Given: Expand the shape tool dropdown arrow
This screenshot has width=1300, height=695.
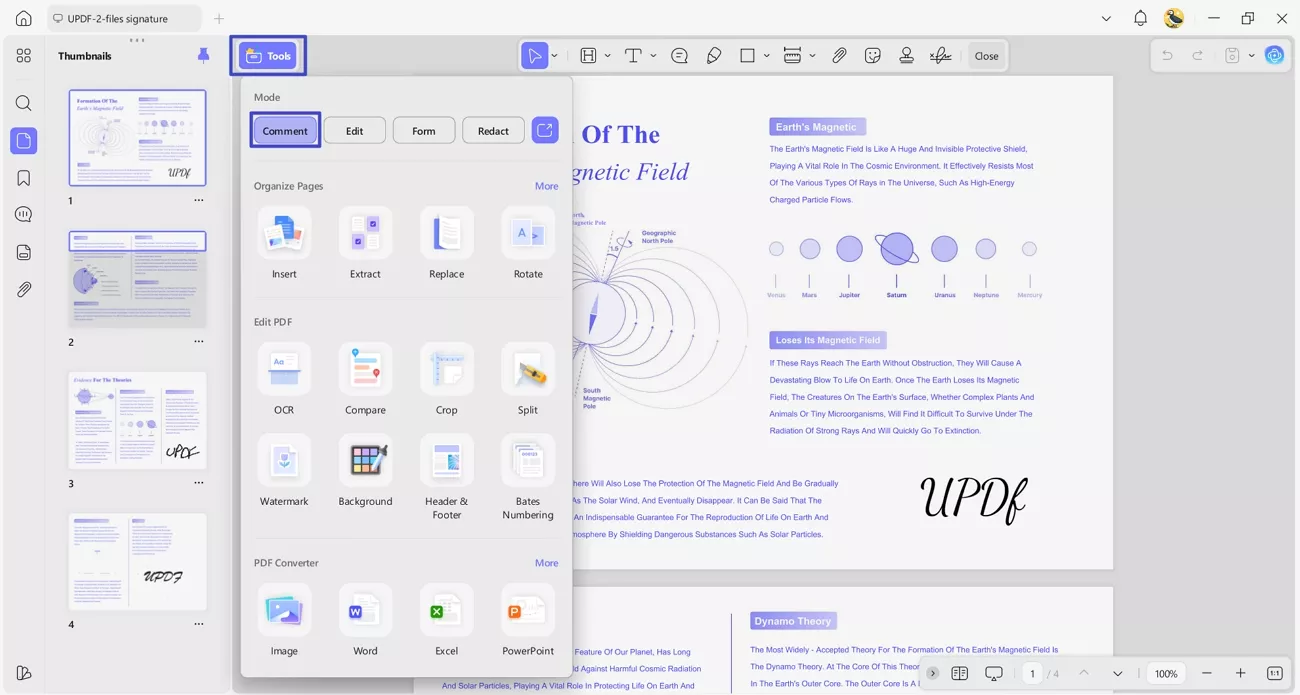Looking at the screenshot, I should (766, 55).
